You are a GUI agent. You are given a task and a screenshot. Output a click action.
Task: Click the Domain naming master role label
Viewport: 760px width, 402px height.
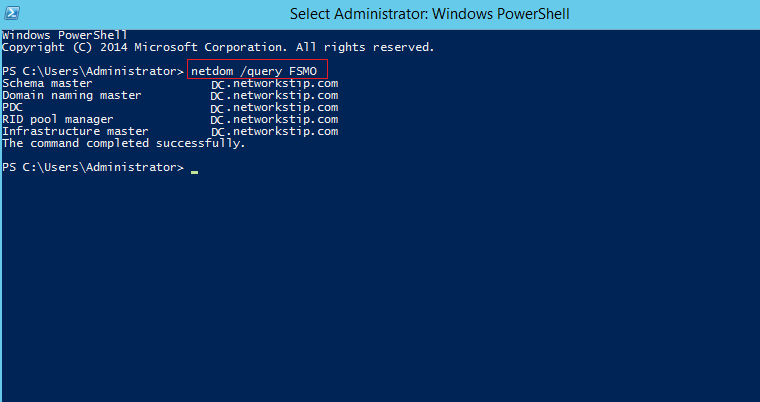click(x=71, y=95)
